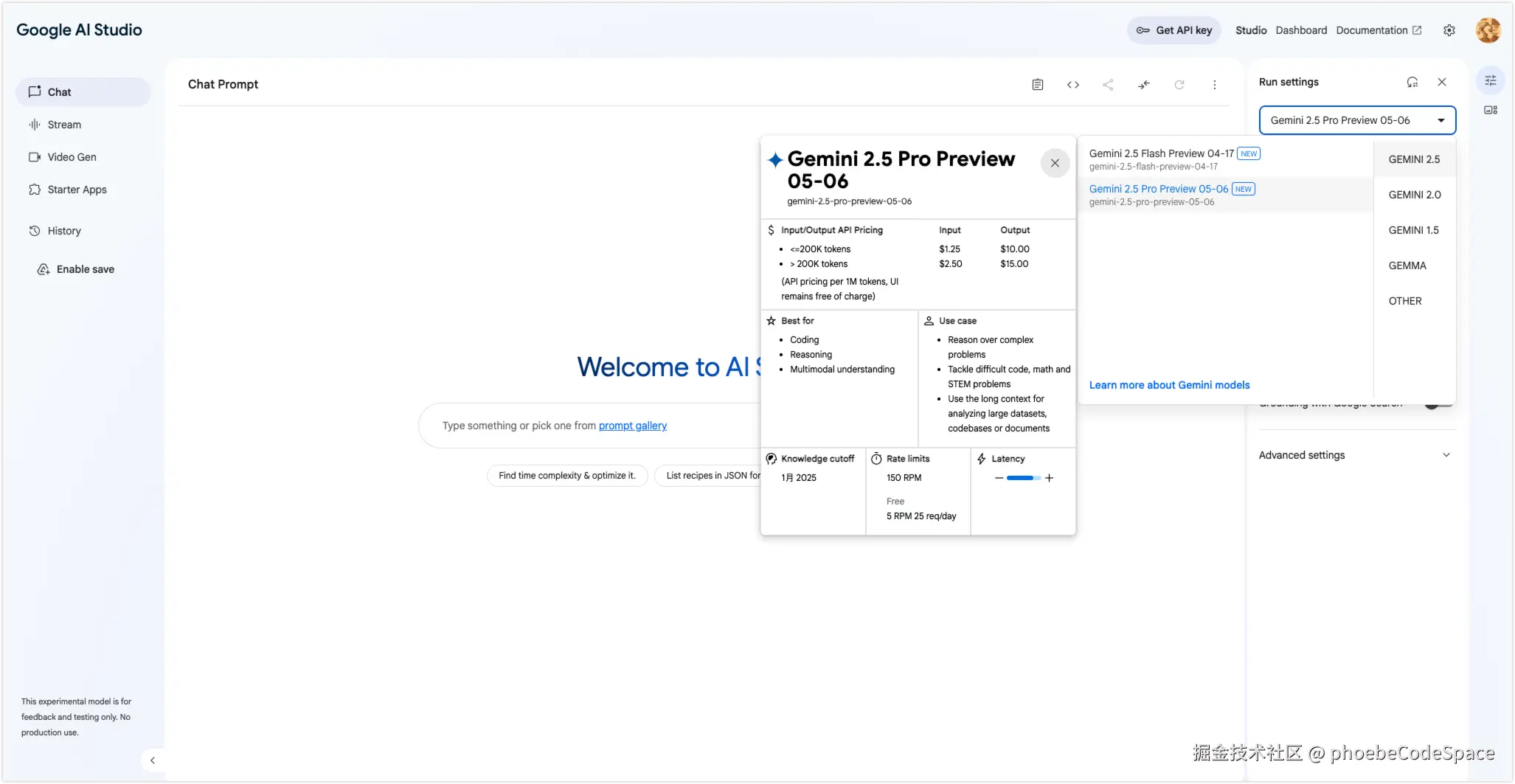
Task: Click the '$10.00' output price
Action: (x=1015, y=249)
